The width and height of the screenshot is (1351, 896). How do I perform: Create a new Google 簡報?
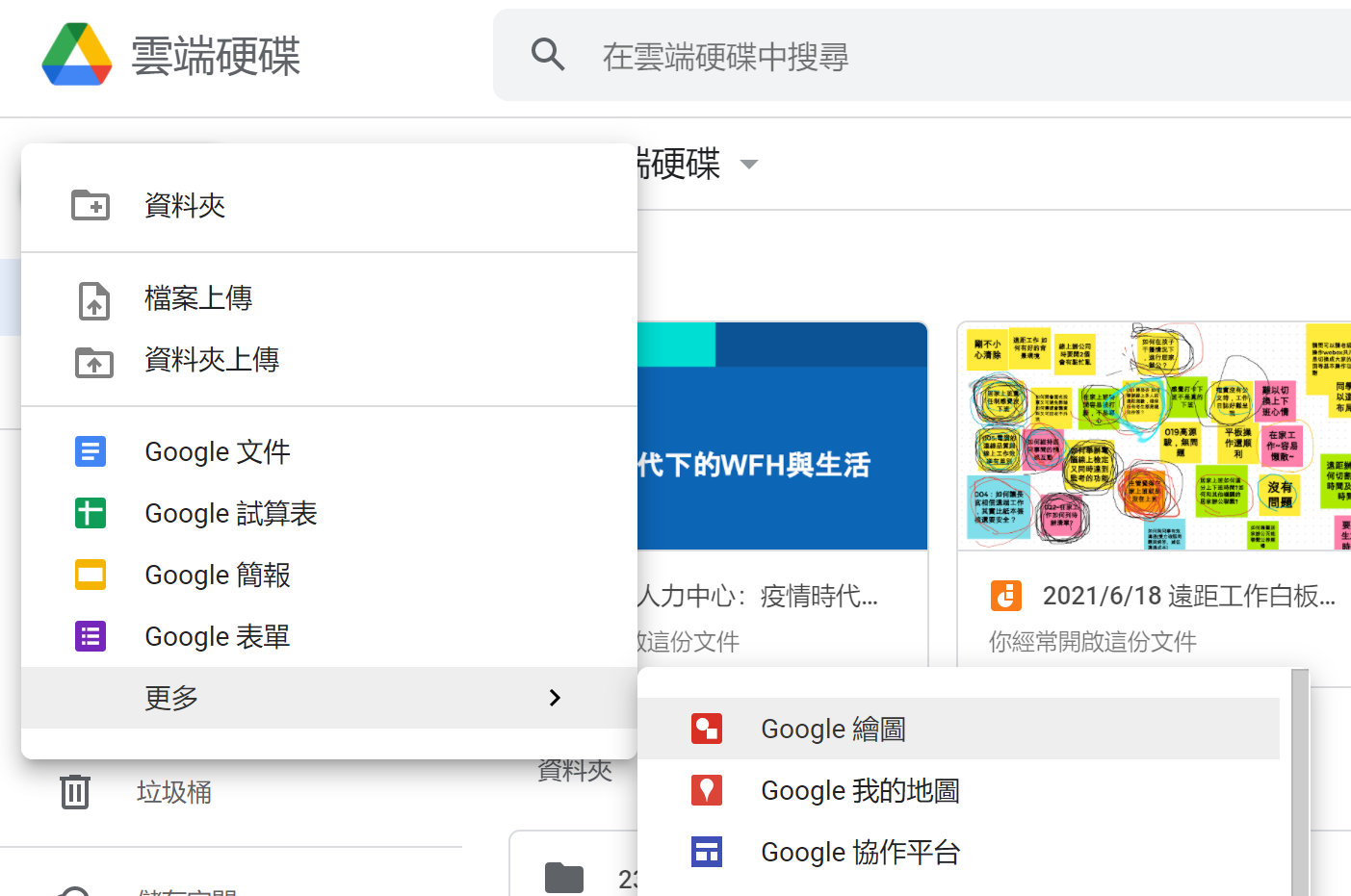(329, 575)
